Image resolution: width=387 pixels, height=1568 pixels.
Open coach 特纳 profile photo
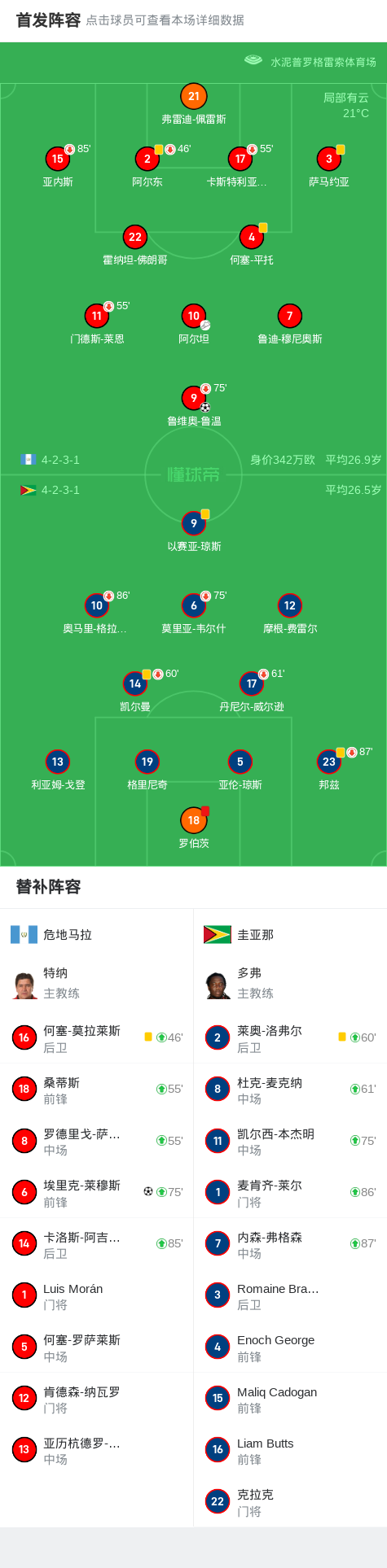[24, 984]
